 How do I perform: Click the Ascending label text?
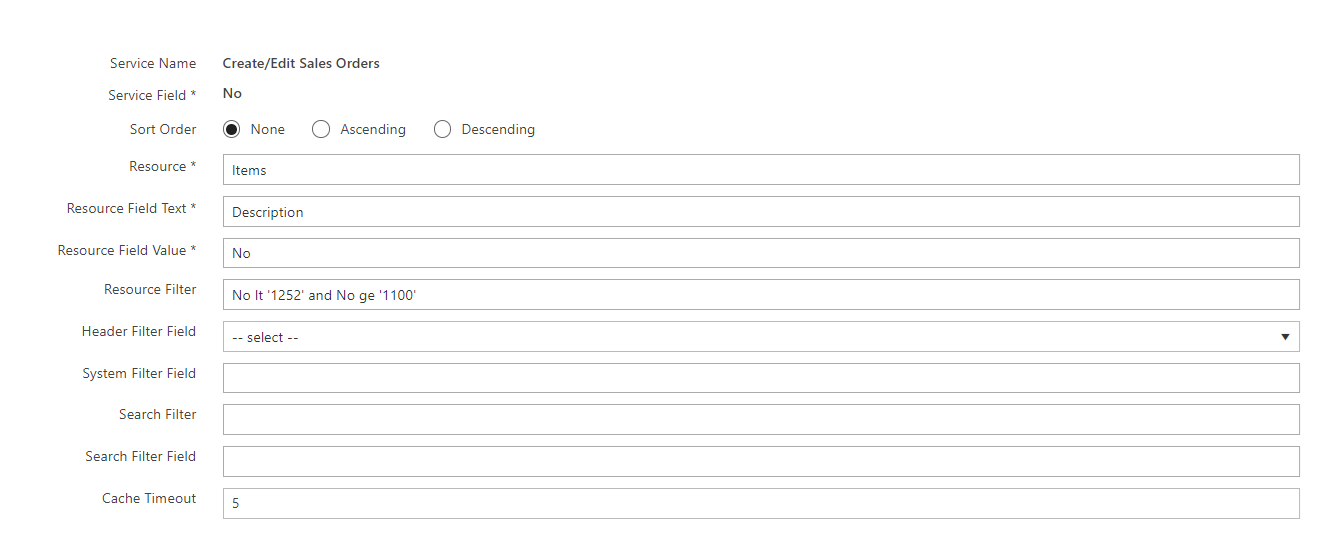coord(373,129)
